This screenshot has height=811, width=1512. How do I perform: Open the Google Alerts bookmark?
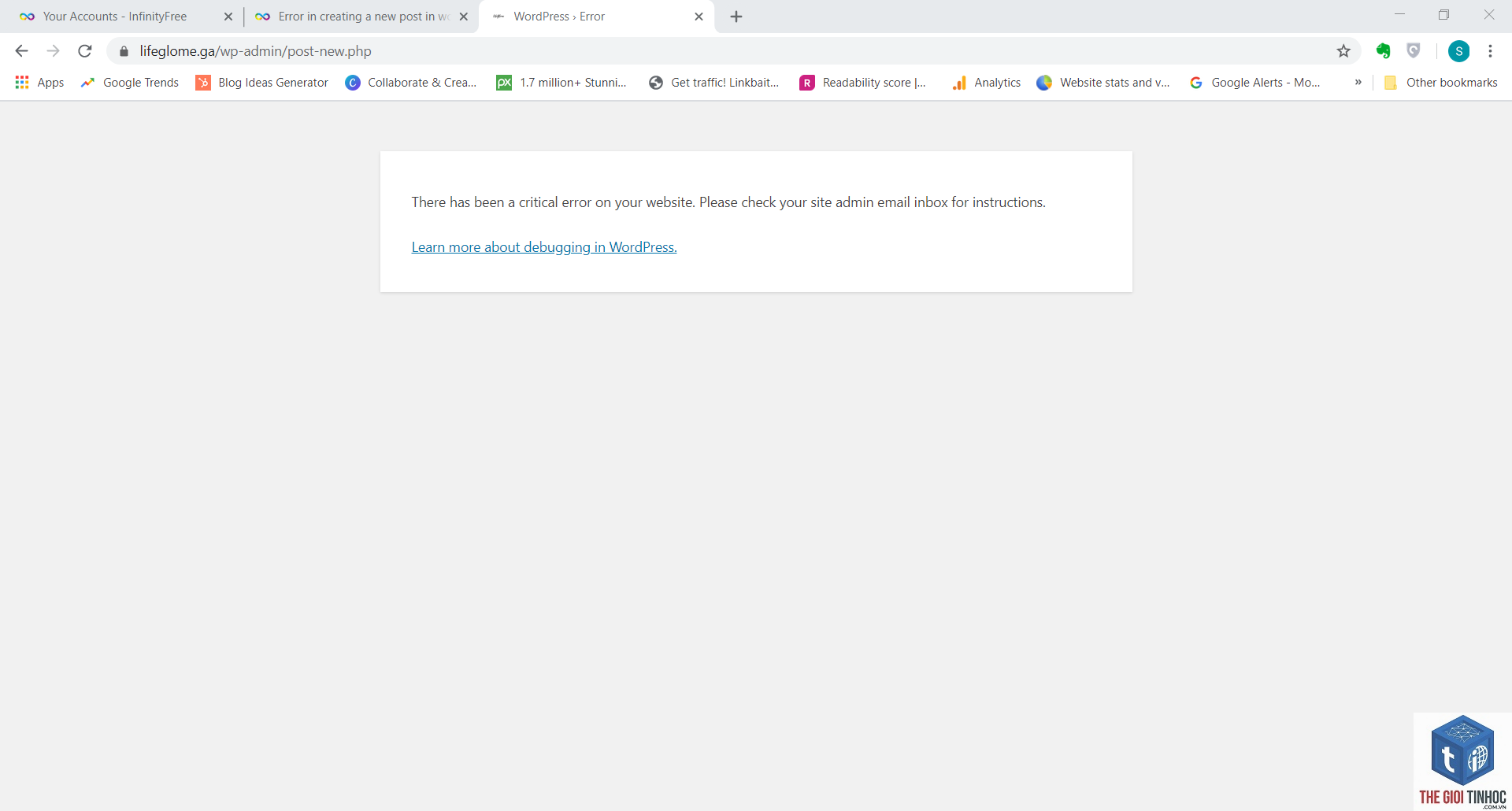(1255, 83)
